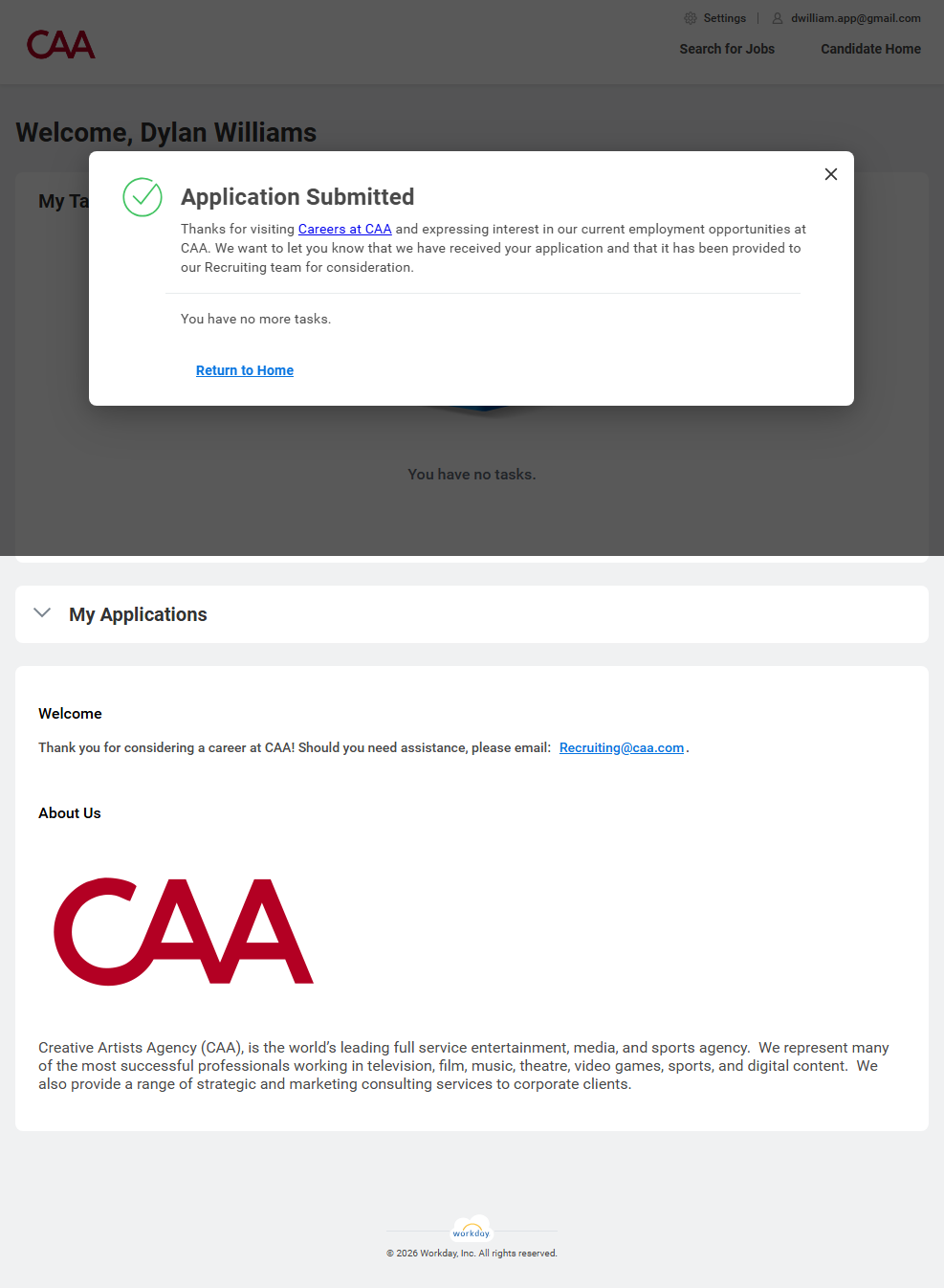Screen dimensions: 944x1288
Task: Click the "You have no tasks." message
Action: coord(472,475)
